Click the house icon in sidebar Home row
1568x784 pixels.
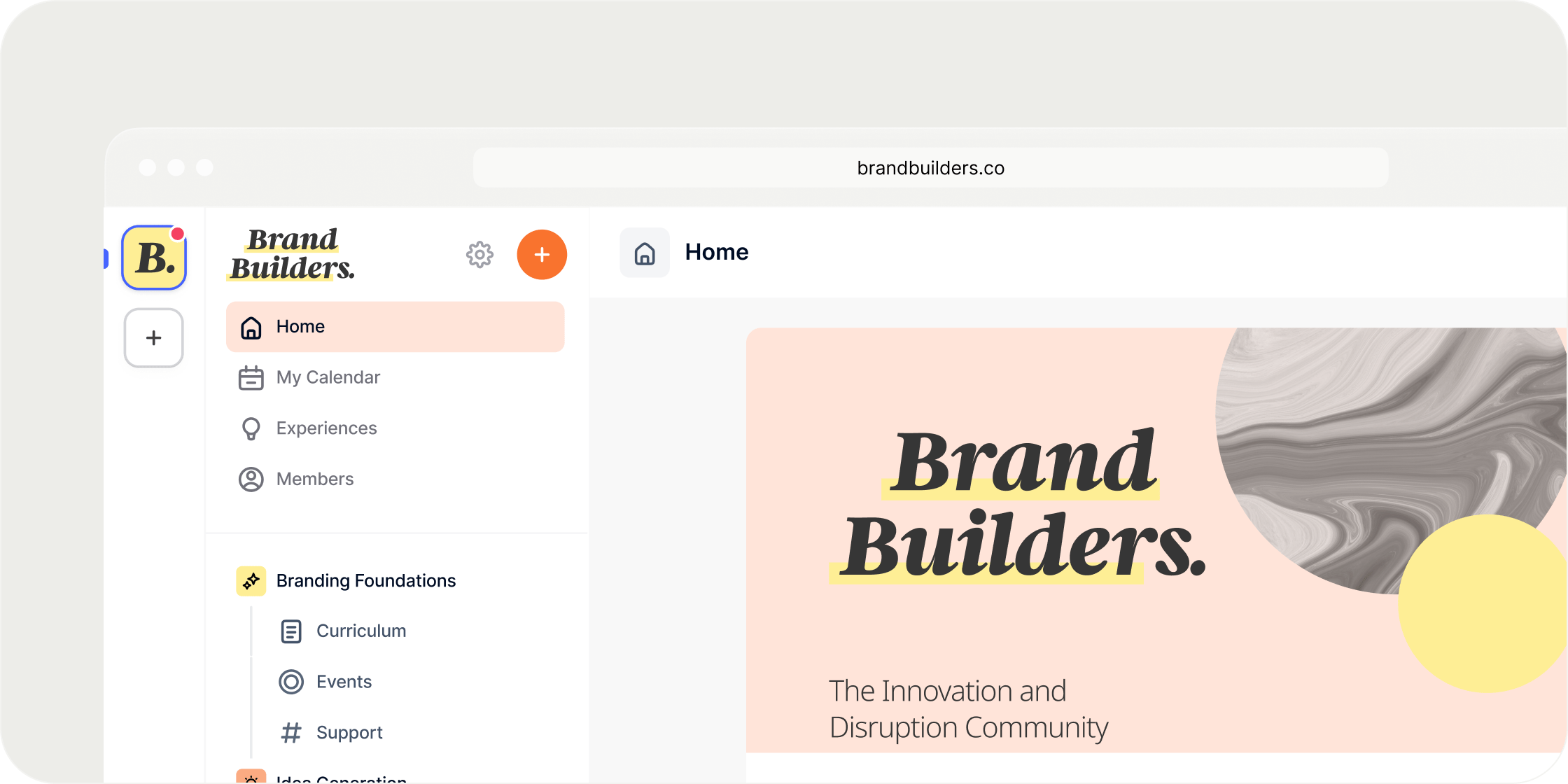251,327
